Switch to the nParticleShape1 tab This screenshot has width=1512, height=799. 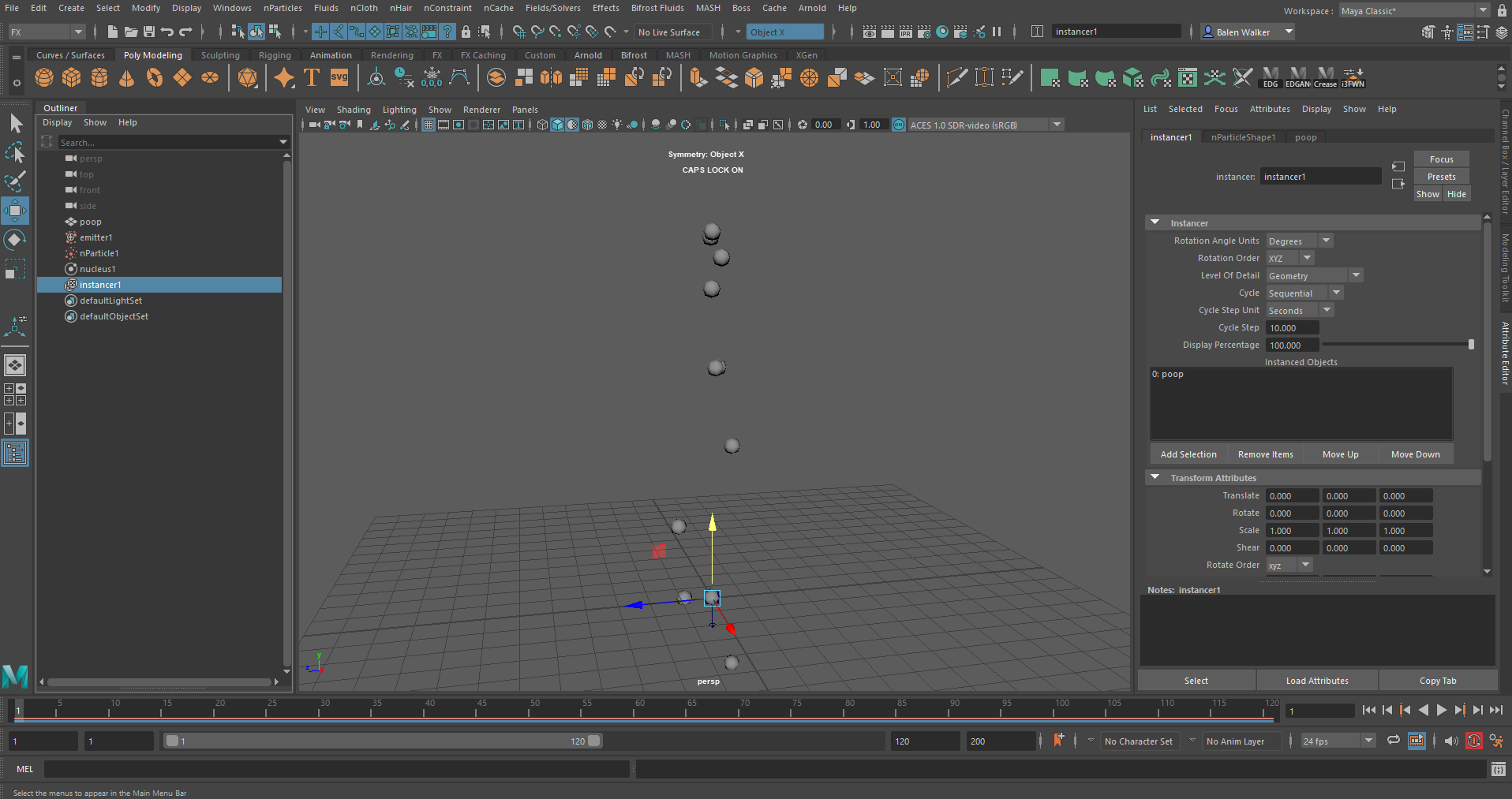tap(1243, 137)
